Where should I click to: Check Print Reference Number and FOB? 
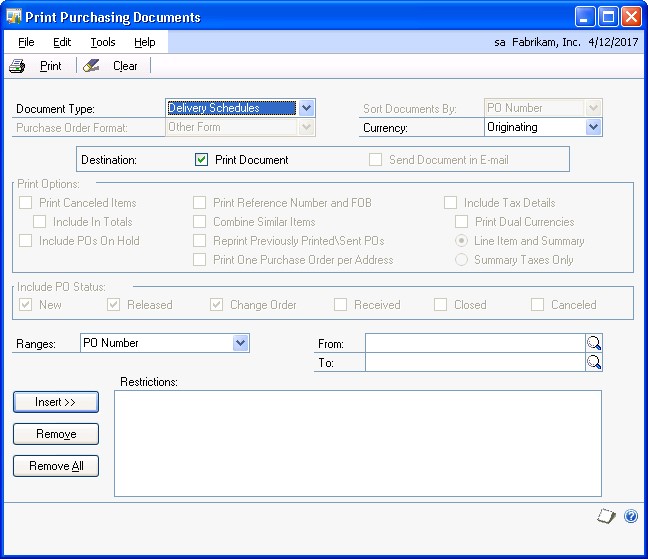(200, 202)
